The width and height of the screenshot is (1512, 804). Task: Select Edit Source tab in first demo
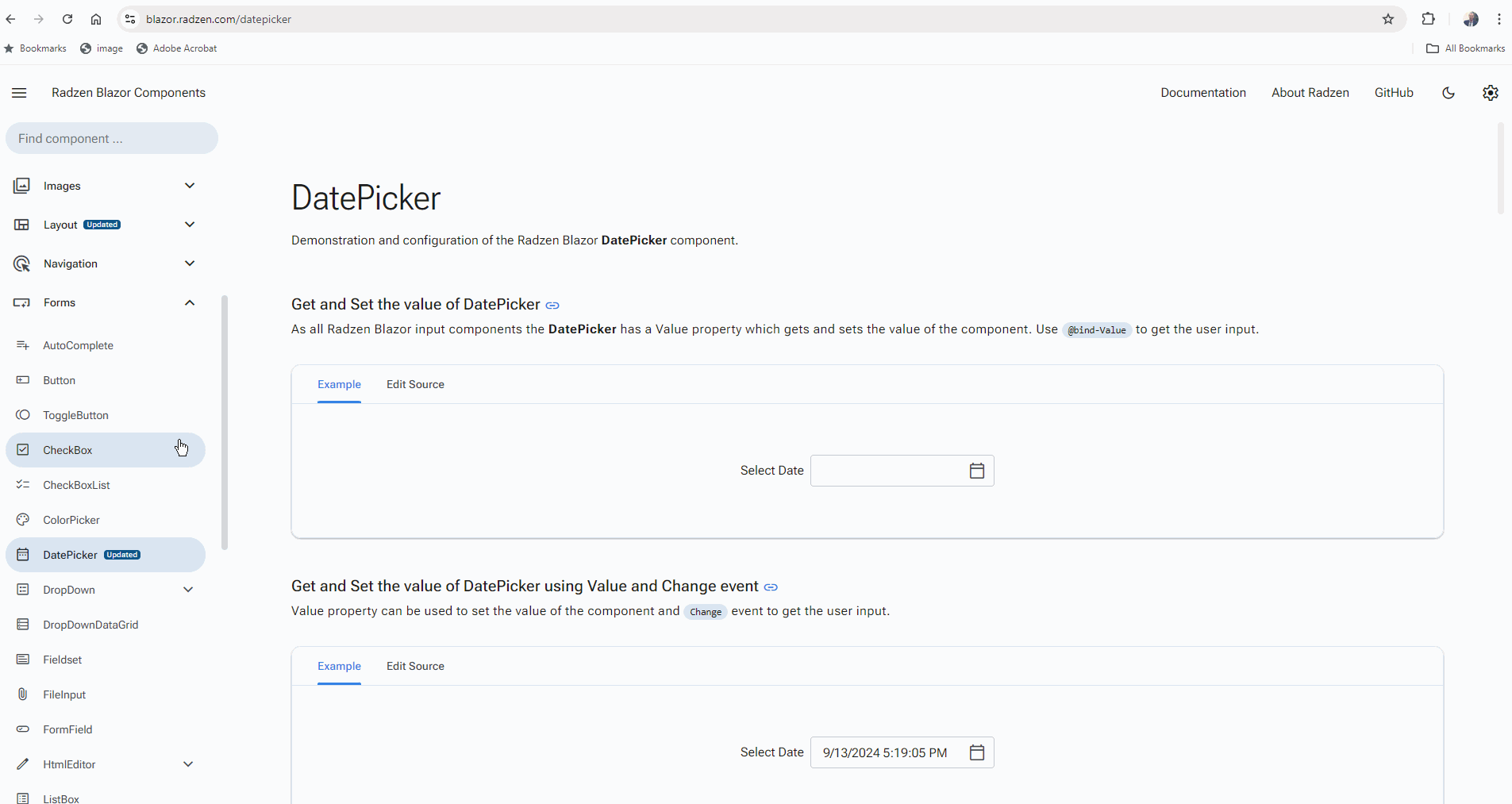coord(415,384)
